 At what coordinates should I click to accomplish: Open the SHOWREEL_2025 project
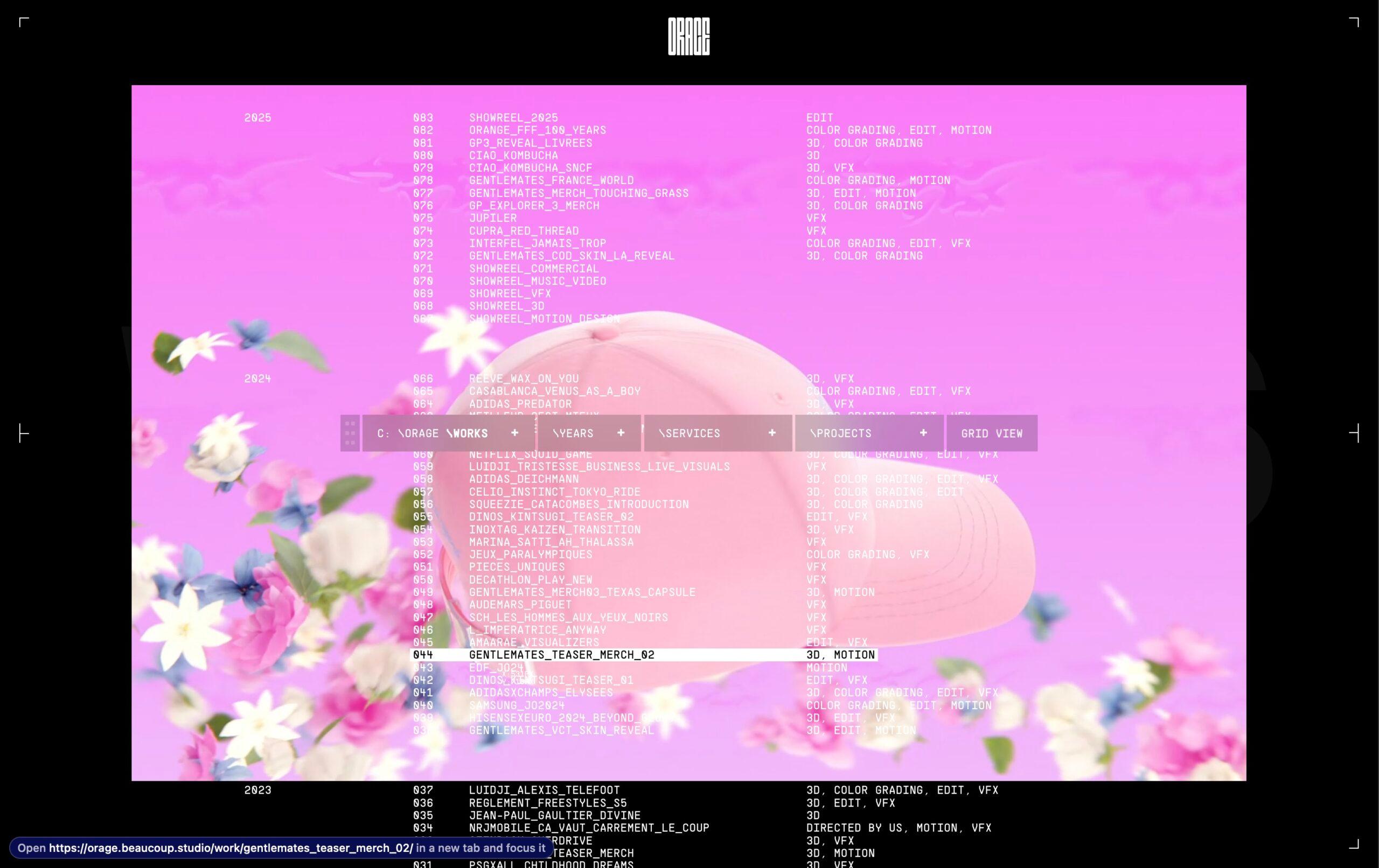tap(513, 117)
